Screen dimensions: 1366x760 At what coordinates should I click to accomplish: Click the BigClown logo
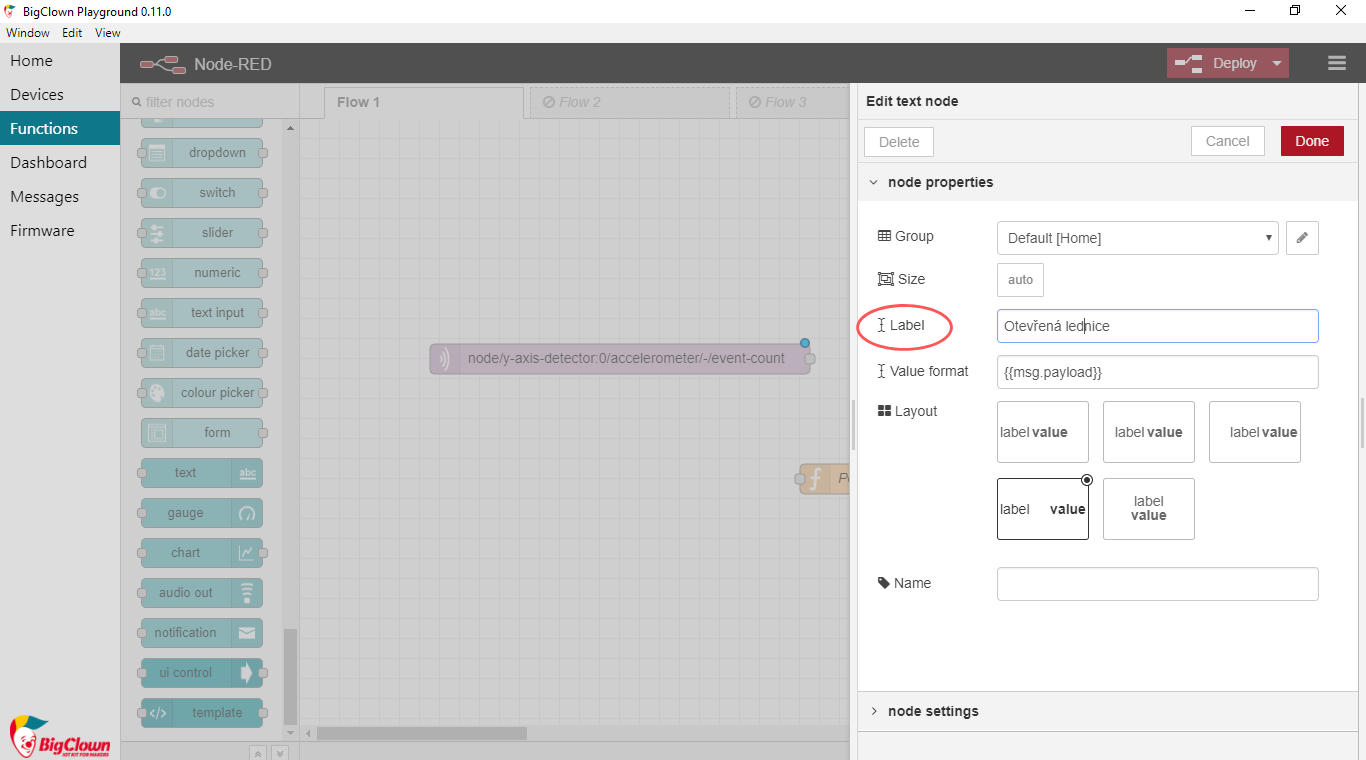59,737
